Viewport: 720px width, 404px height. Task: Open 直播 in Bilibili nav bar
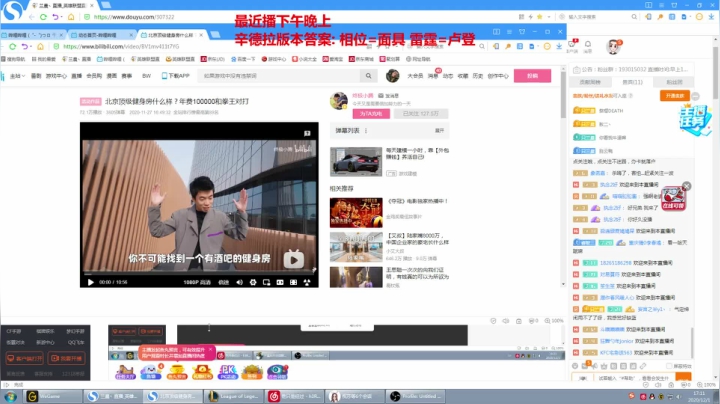tap(77, 76)
